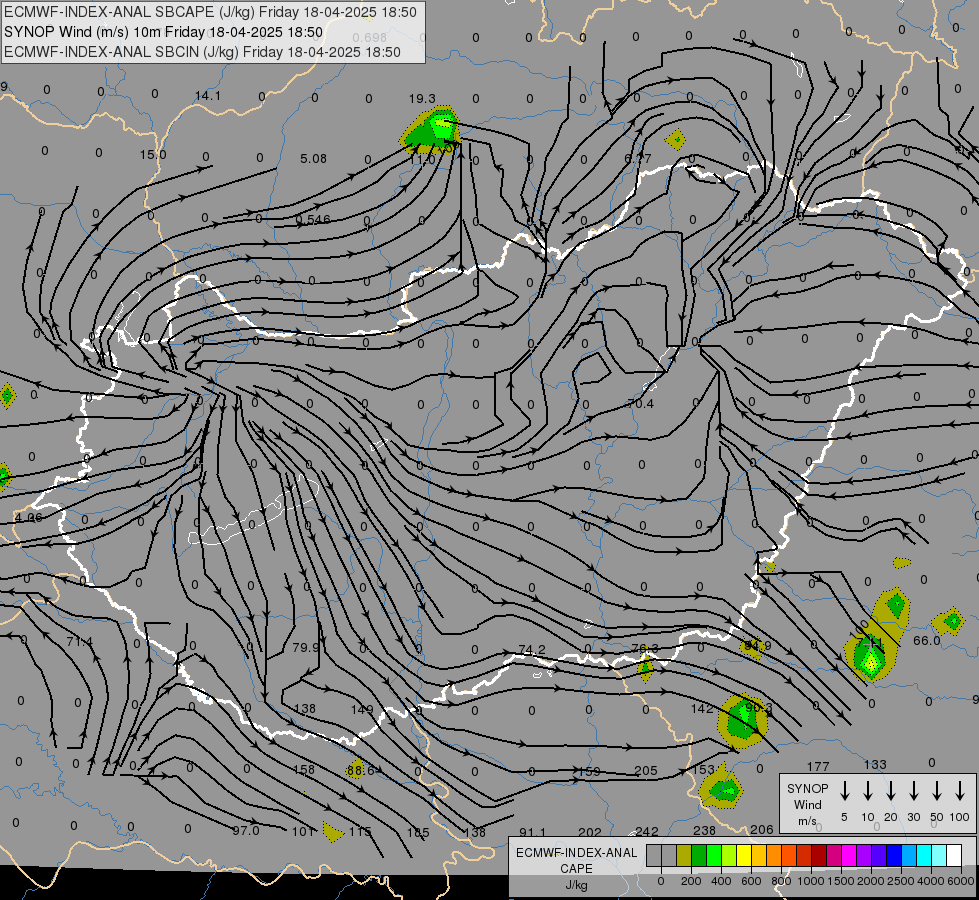
Task: Click the green CAPE patch below 19.3
Action: click(x=432, y=130)
